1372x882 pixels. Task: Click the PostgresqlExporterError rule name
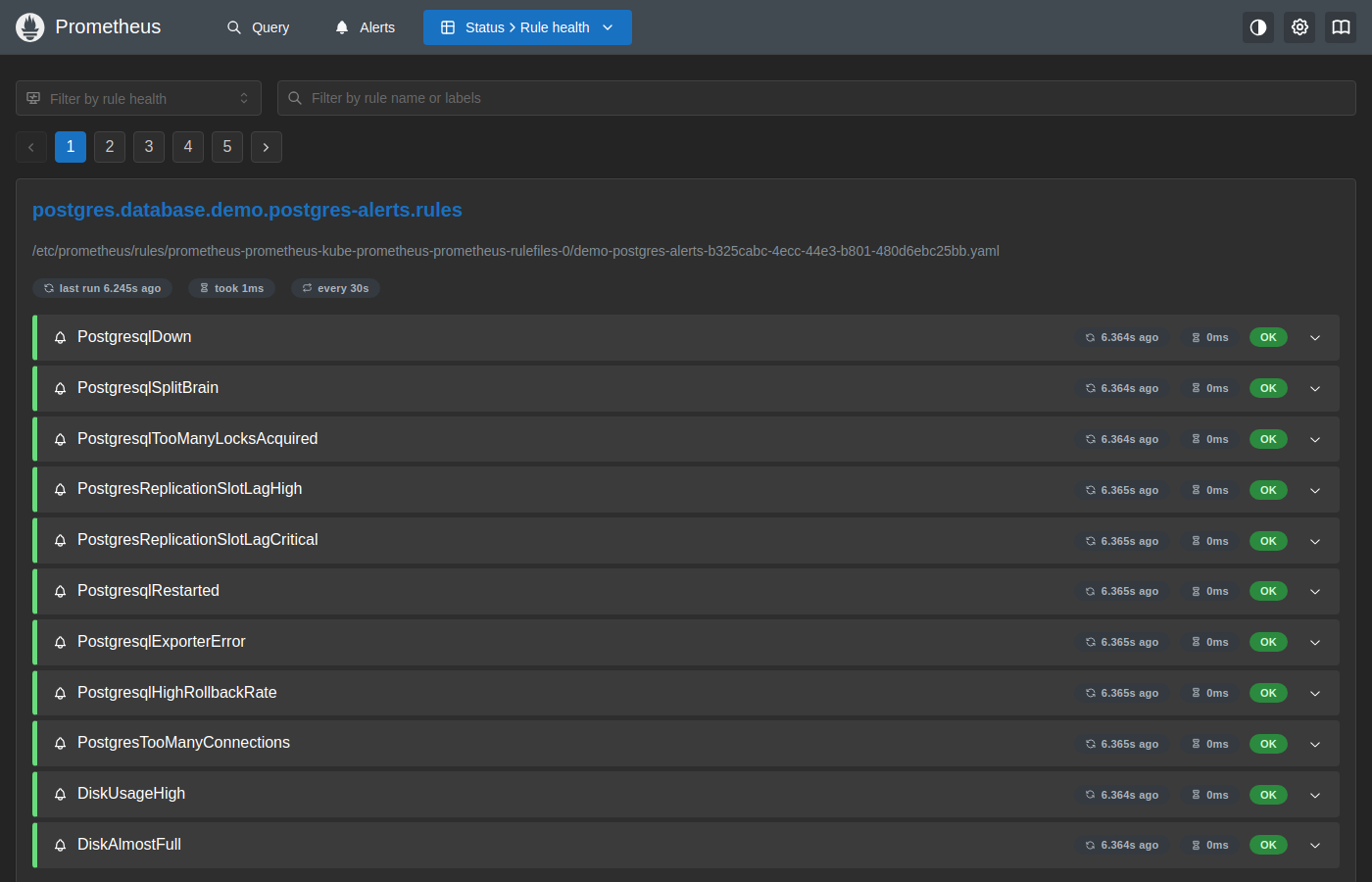(x=162, y=642)
